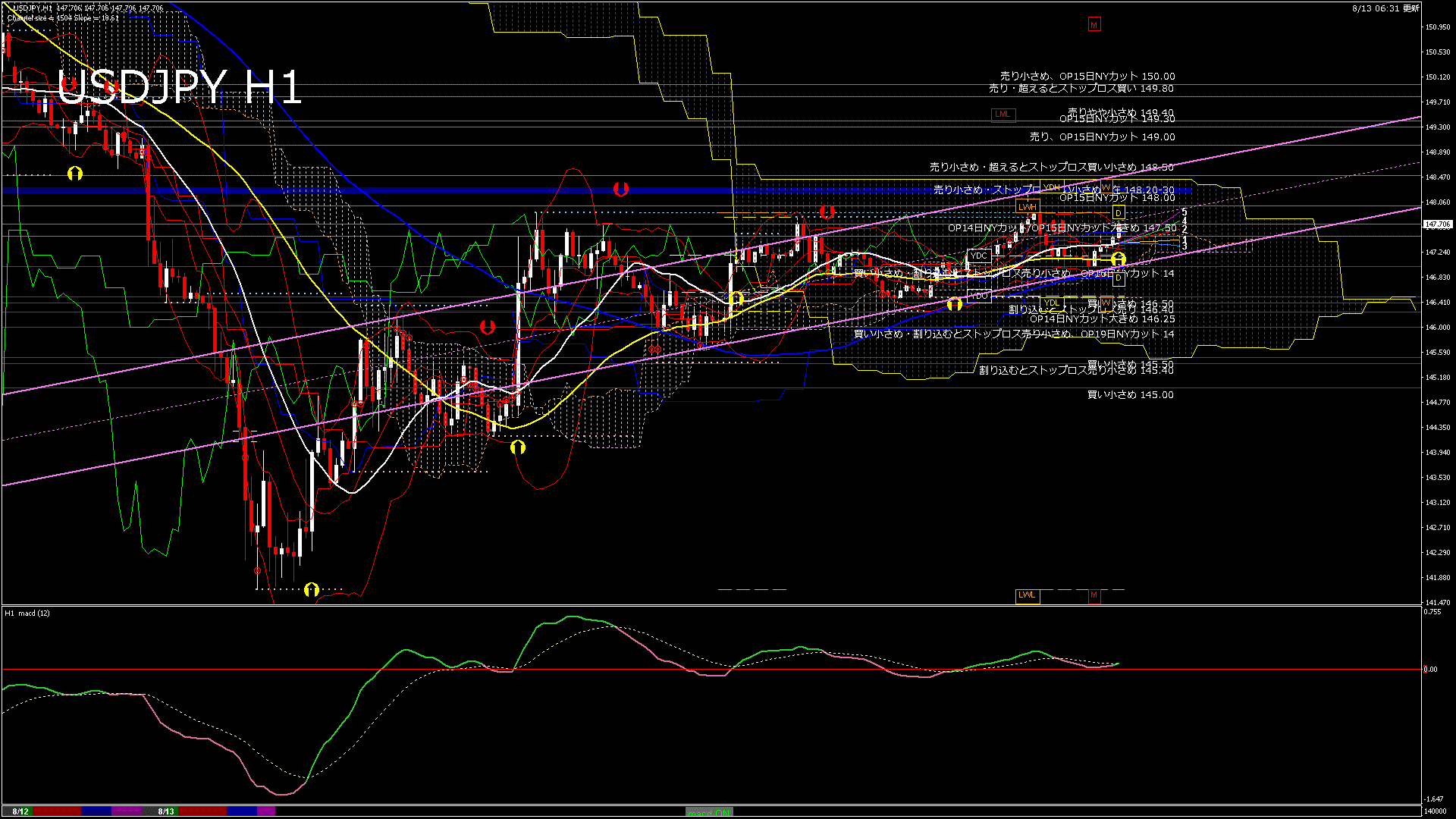Image resolution: width=1456 pixels, height=819 pixels.
Task: Click the dark red session segment after 8/12
Action: click(x=57, y=811)
